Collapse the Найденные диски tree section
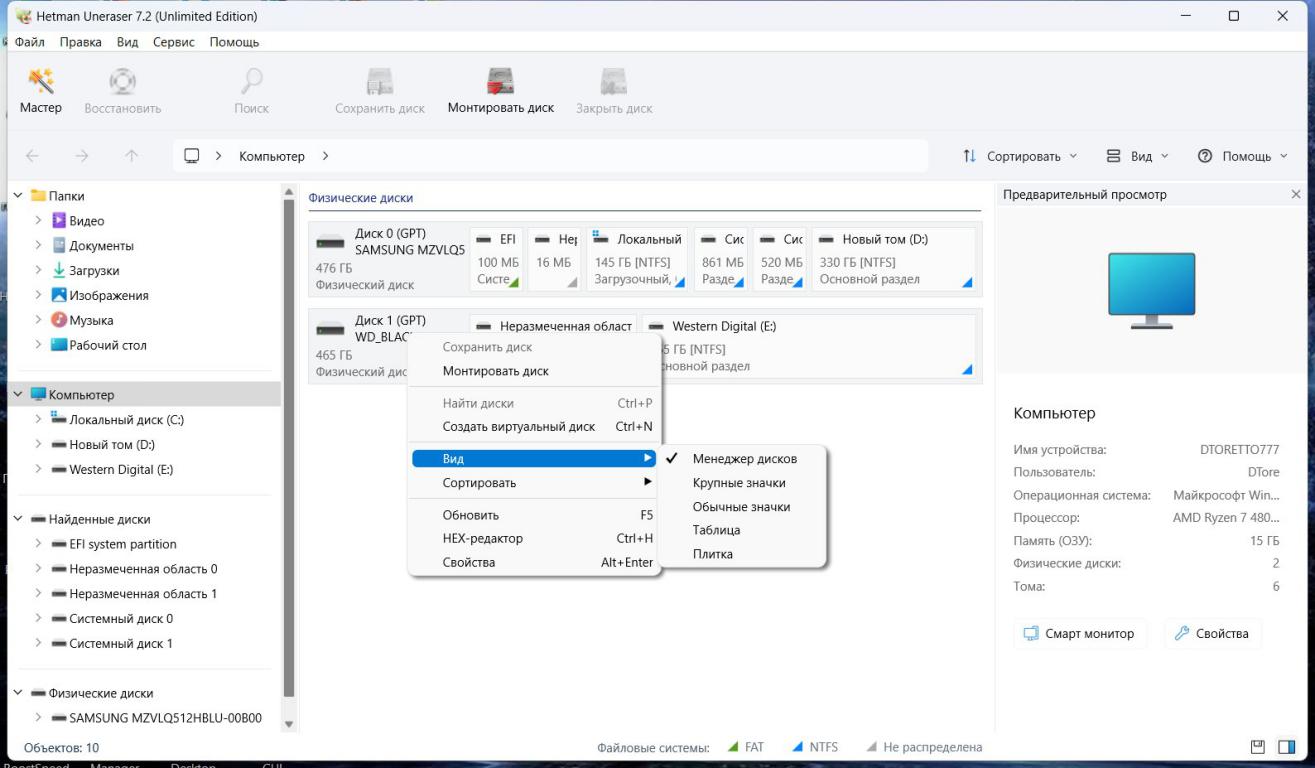 (x=18, y=519)
